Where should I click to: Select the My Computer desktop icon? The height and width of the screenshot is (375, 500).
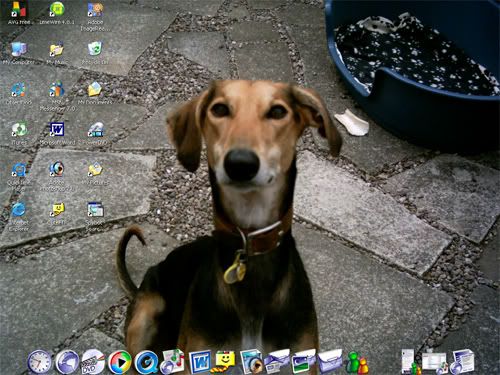(19, 53)
